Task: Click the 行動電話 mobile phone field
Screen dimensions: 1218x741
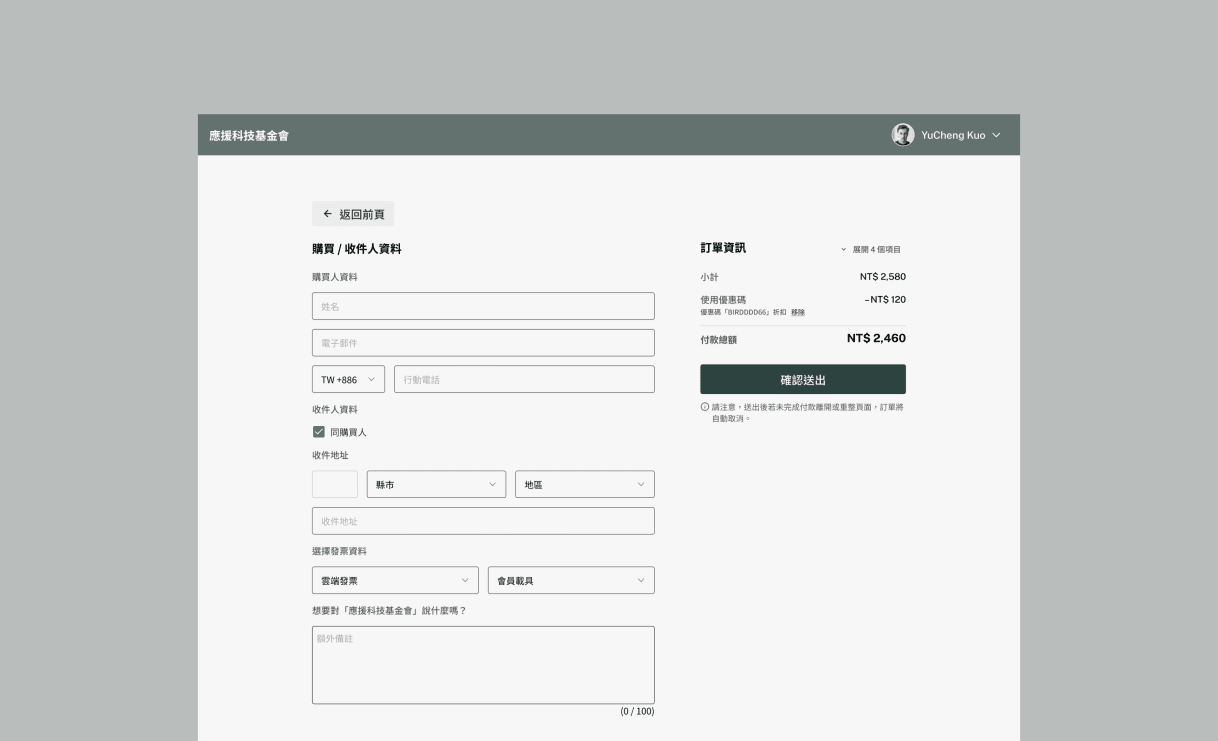Action: pos(524,379)
